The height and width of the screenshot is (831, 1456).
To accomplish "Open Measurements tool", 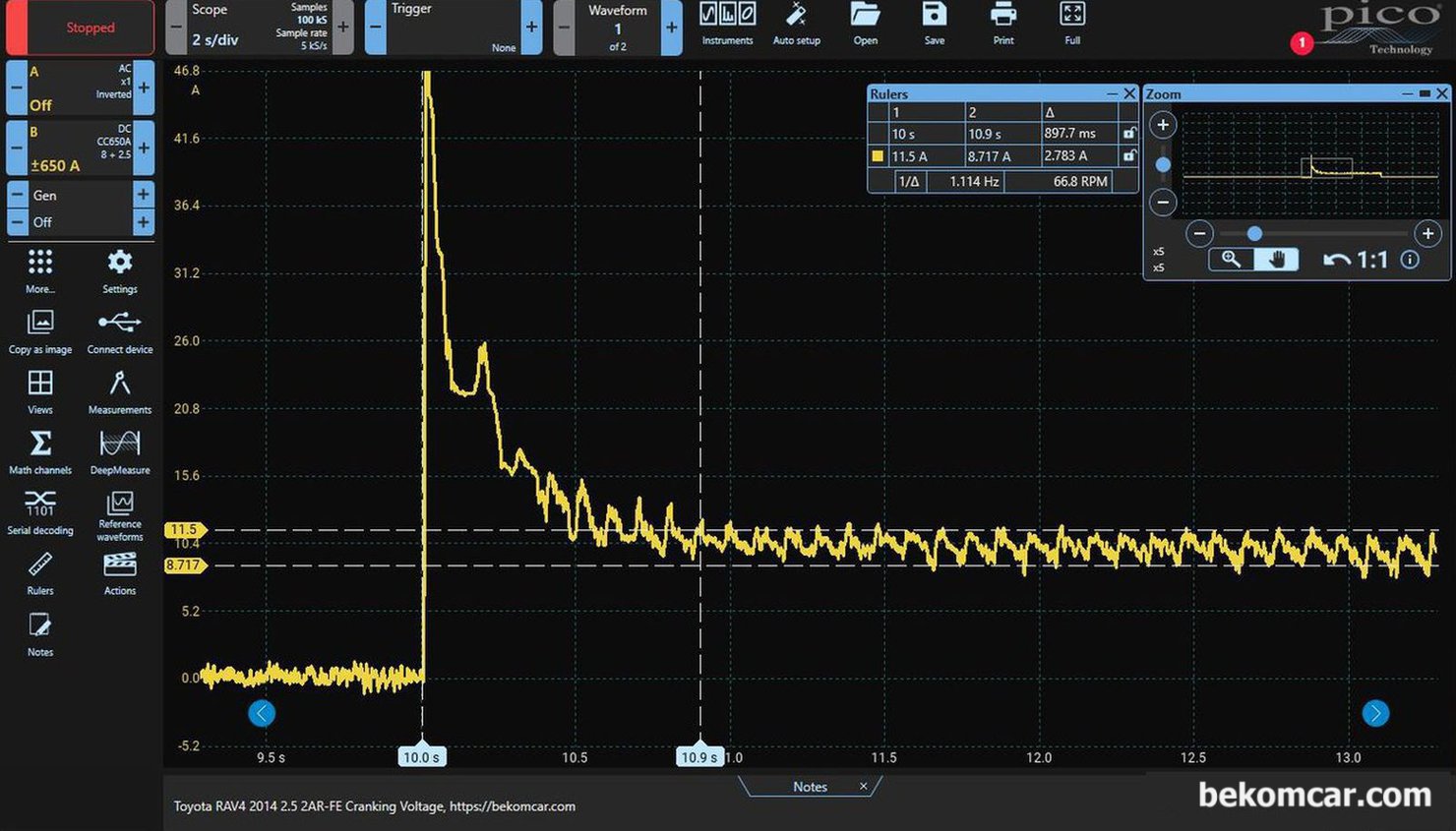I will [120, 392].
